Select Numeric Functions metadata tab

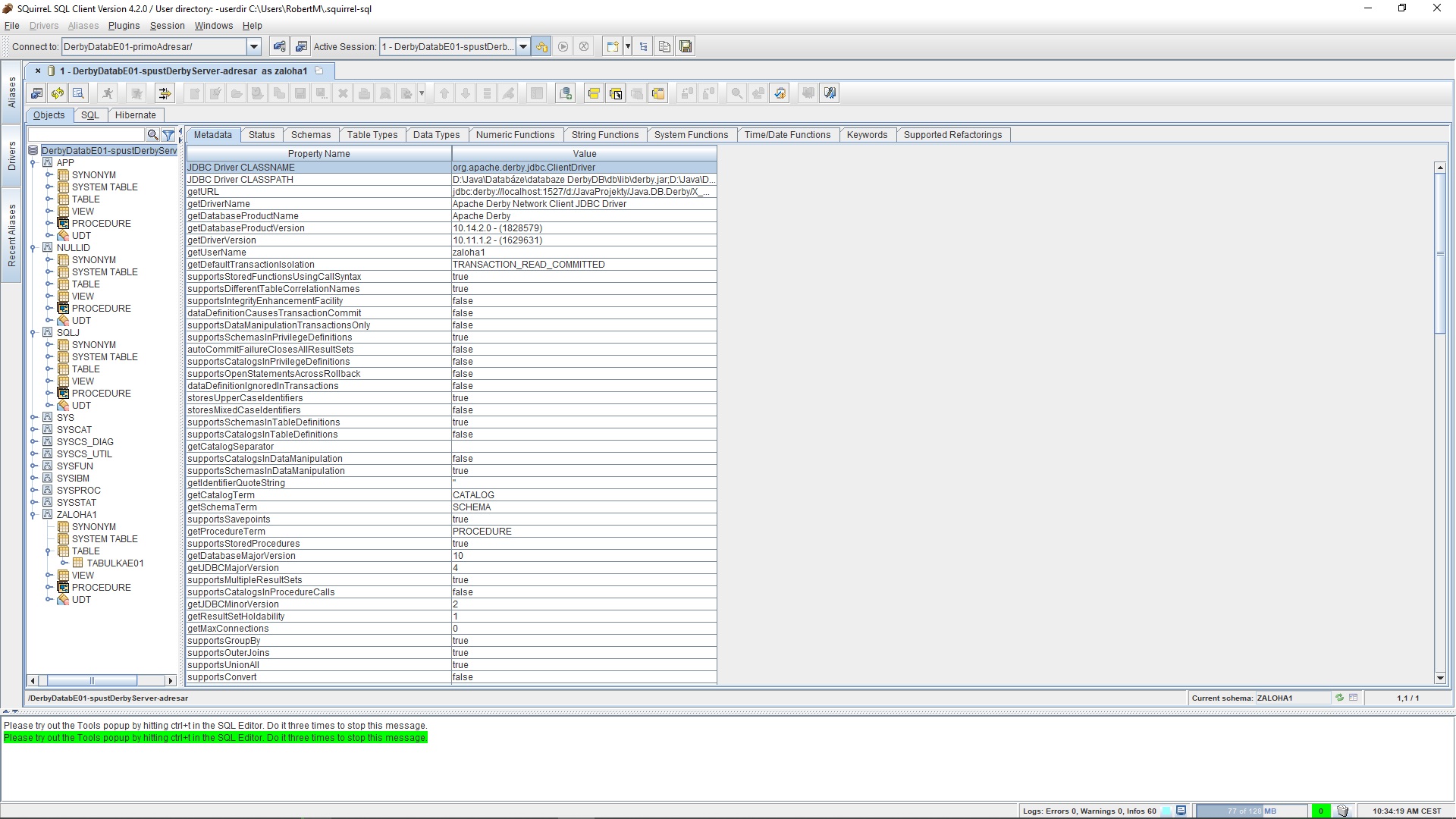tap(514, 135)
